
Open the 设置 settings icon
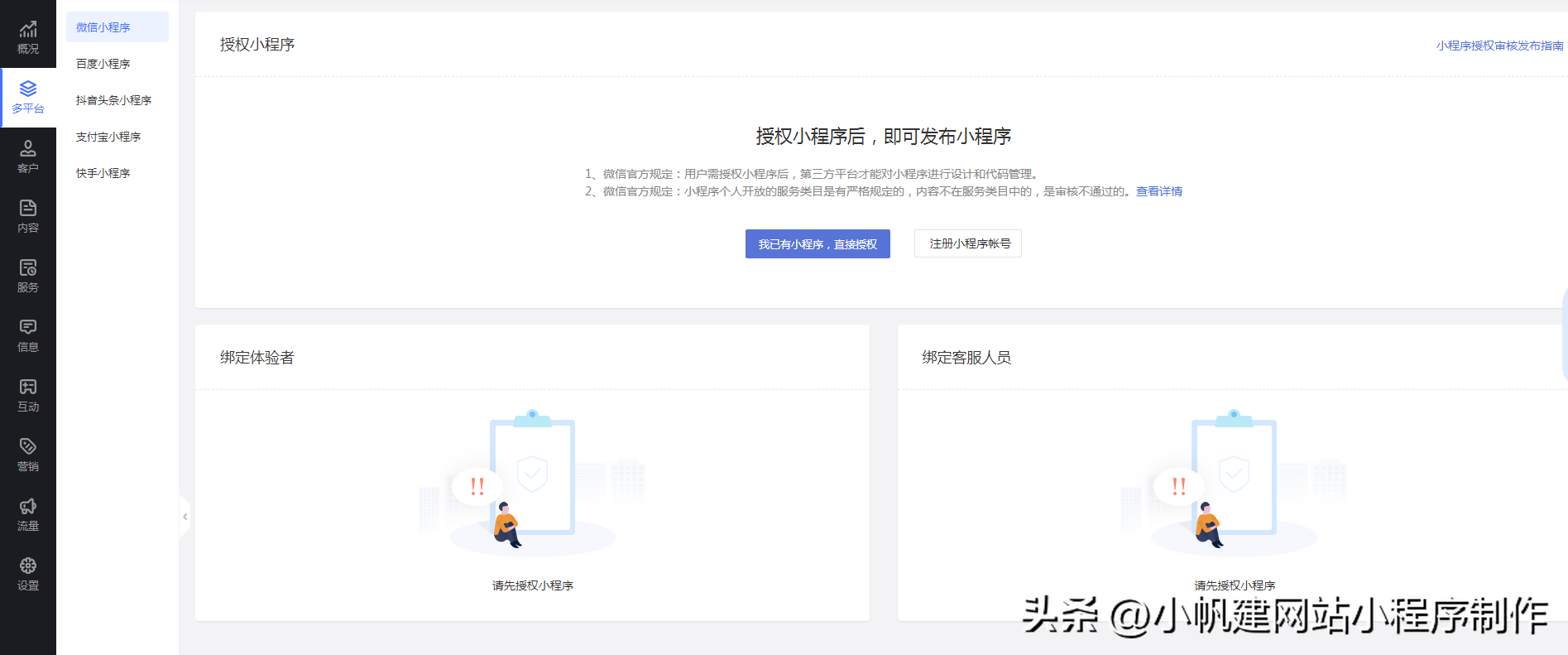pyautogui.click(x=28, y=566)
